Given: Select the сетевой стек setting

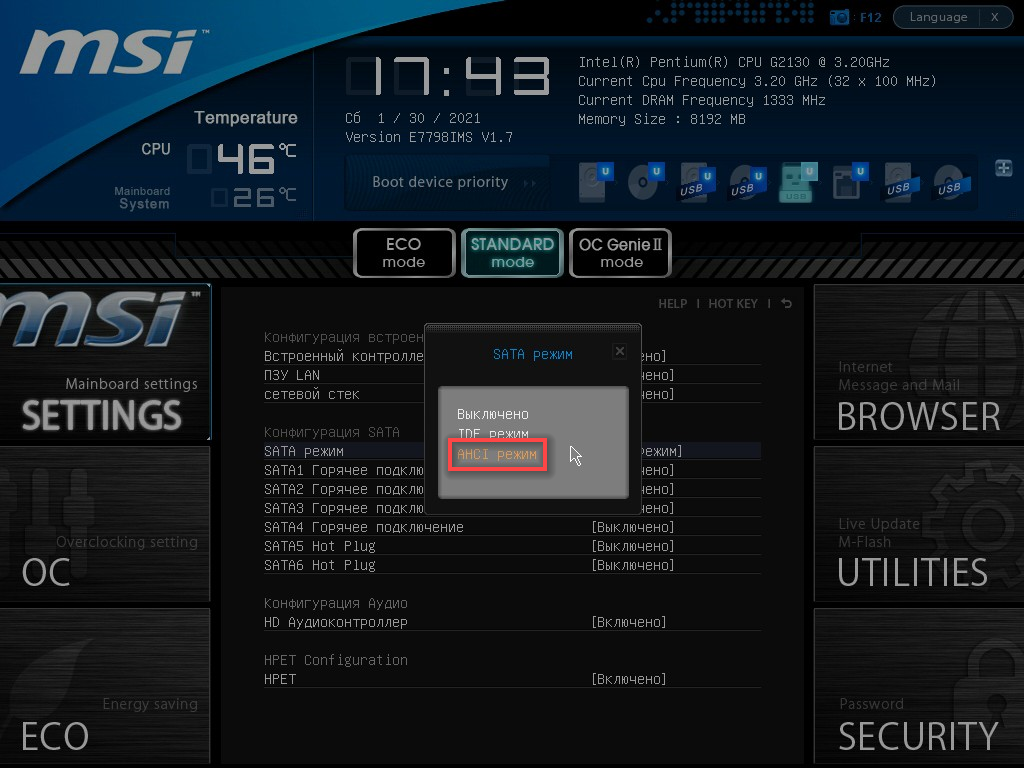Looking at the screenshot, I should click(x=512, y=394).
